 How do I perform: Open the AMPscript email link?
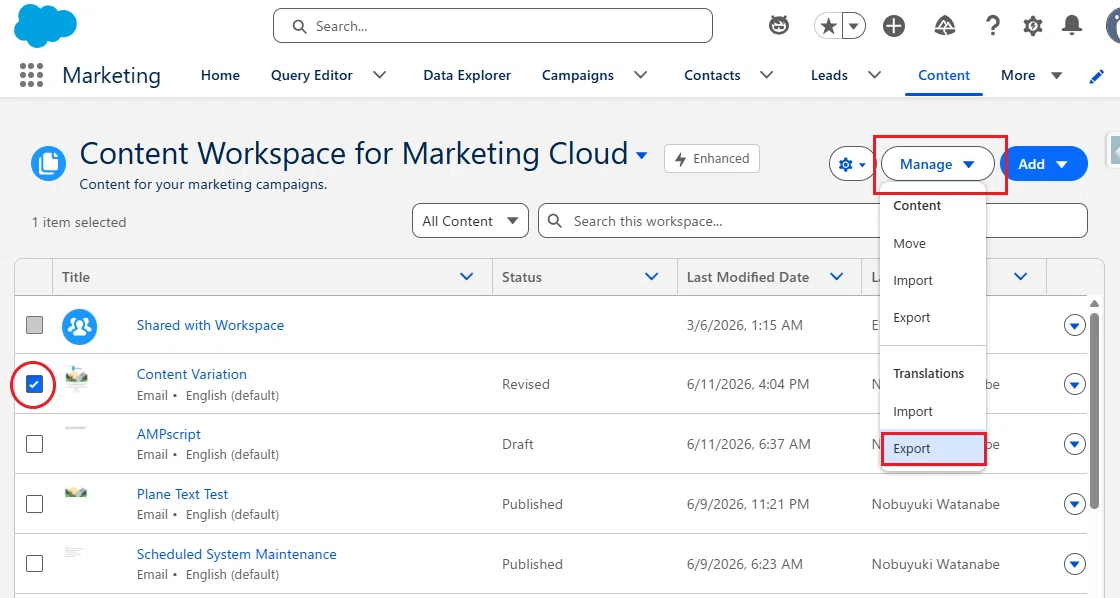point(169,434)
